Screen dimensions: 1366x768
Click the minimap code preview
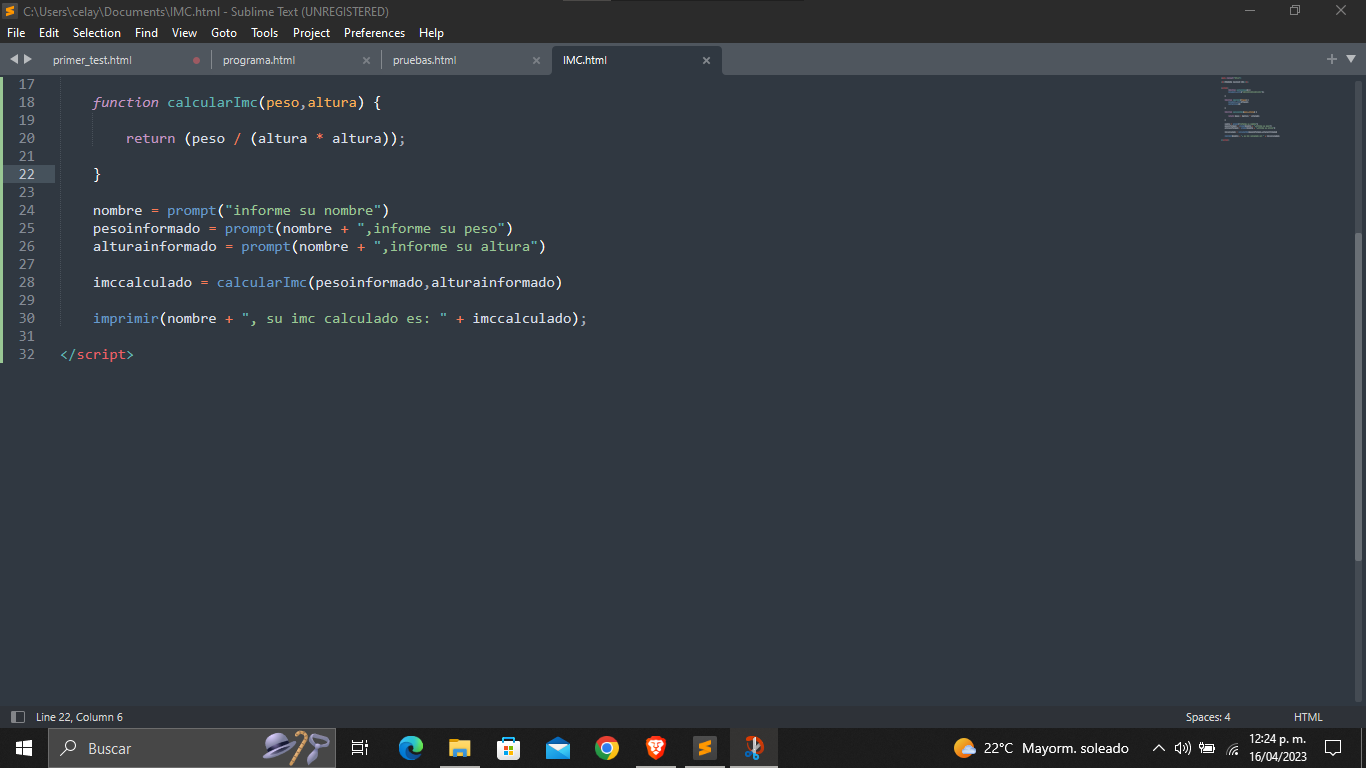(1250, 108)
